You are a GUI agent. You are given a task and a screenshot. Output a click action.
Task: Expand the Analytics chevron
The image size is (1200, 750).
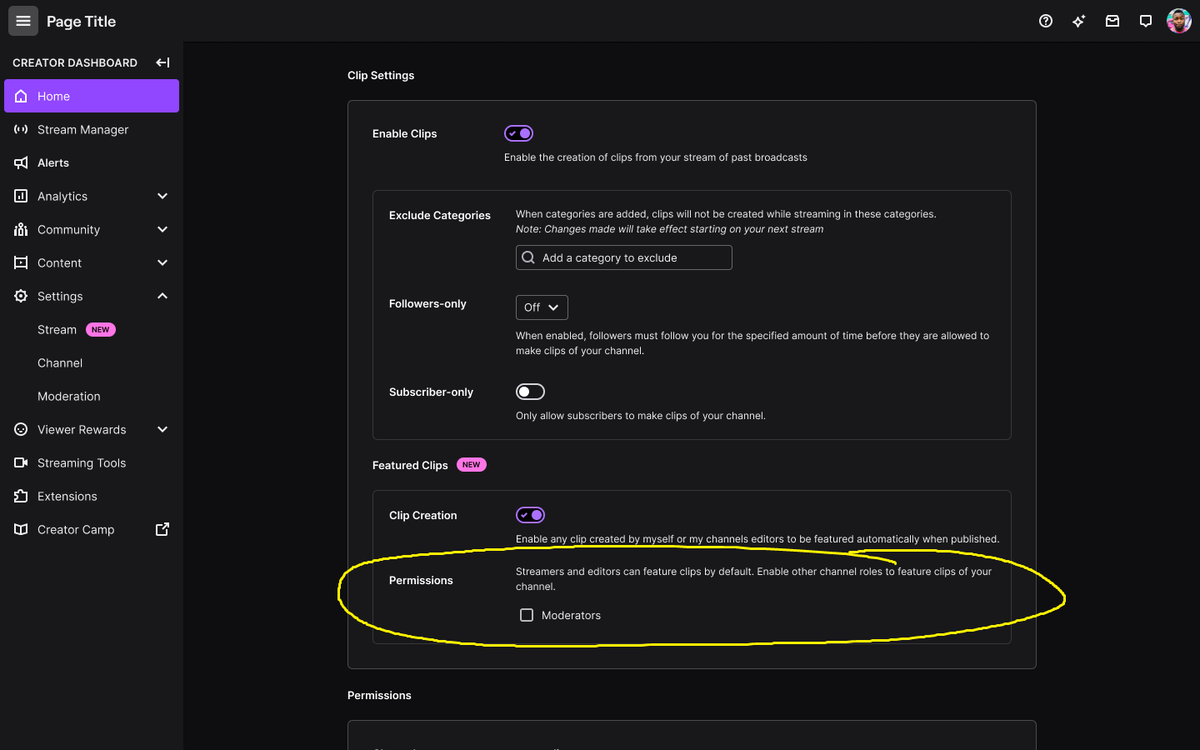162,196
